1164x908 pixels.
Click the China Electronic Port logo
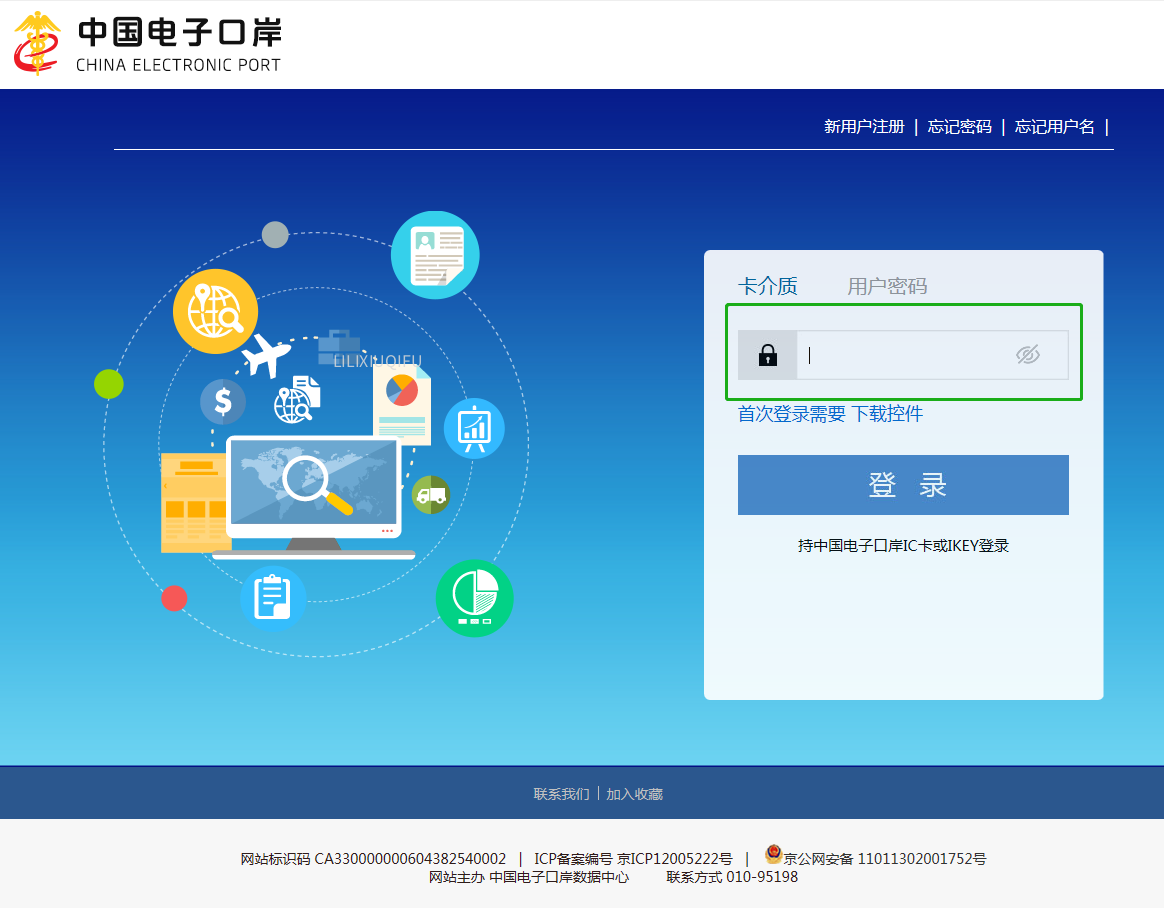pyautogui.click(x=147, y=44)
